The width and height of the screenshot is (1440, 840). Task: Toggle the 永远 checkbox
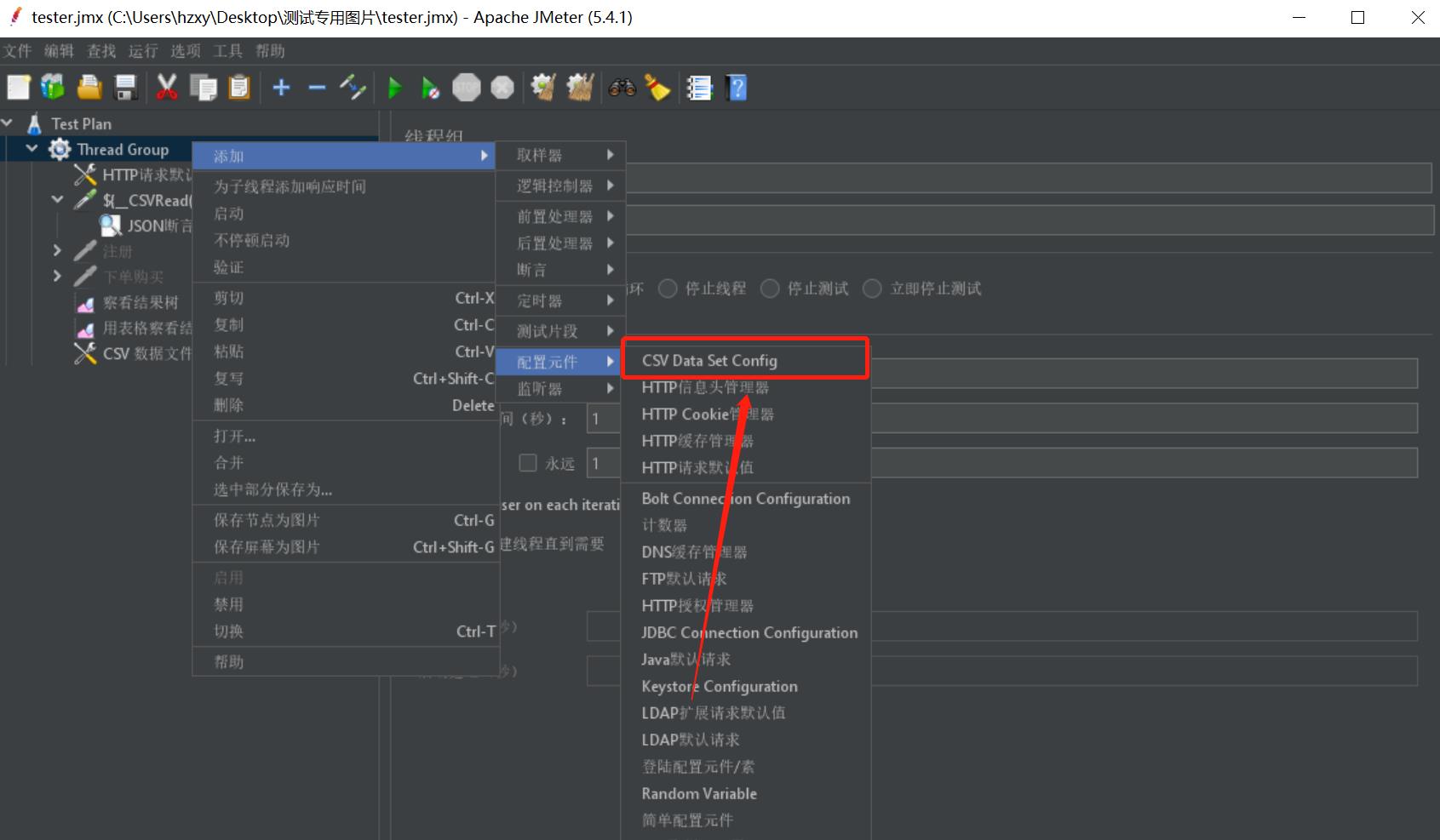(x=528, y=463)
